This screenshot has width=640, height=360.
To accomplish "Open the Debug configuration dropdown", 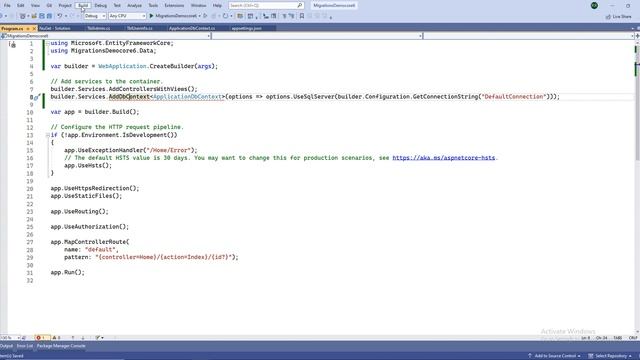I will pyautogui.click(x=95, y=16).
